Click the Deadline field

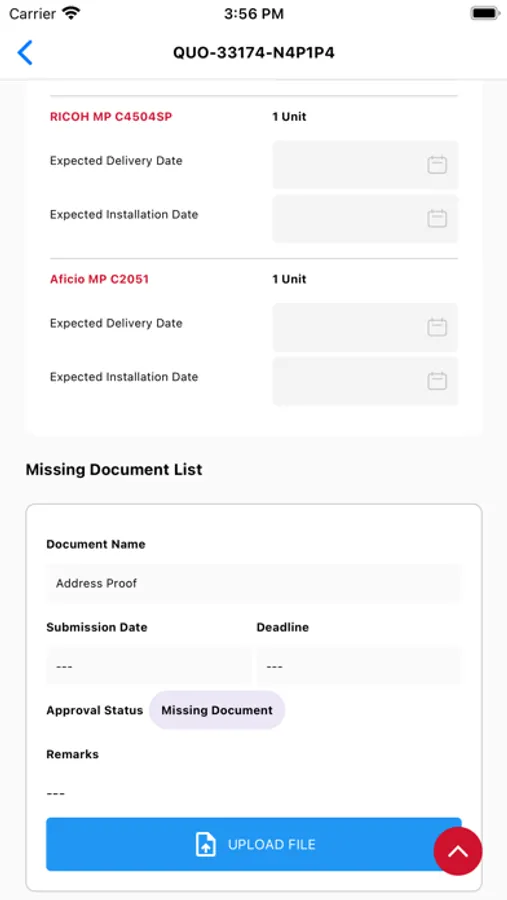tap(359, 666)
